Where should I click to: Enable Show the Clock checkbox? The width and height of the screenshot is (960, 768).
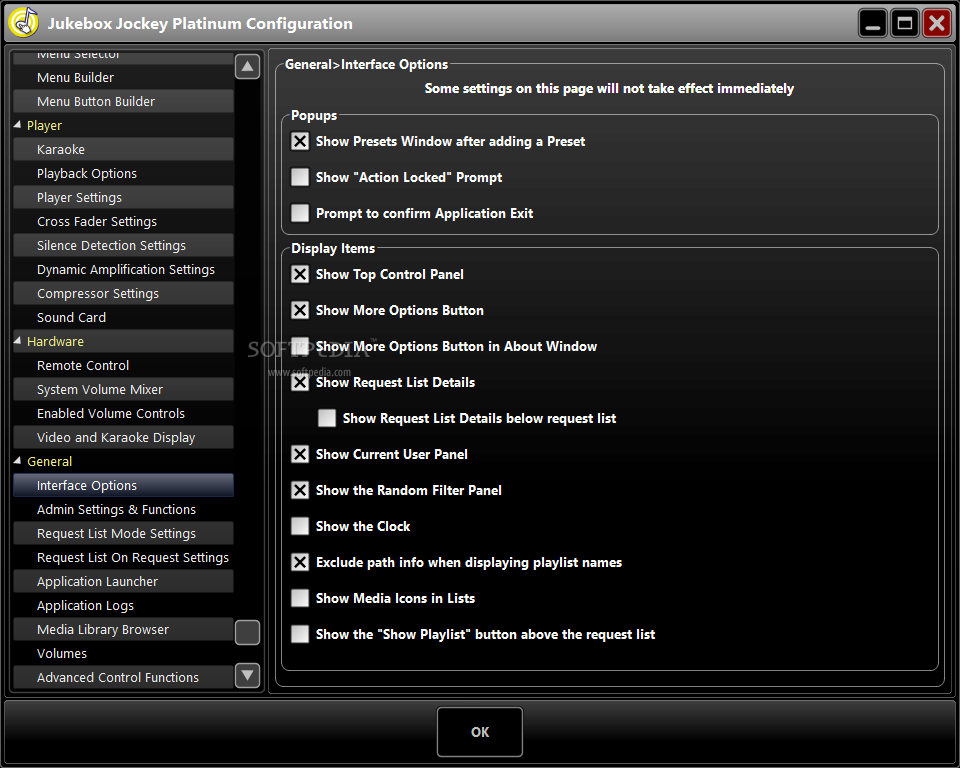(300, 526)
